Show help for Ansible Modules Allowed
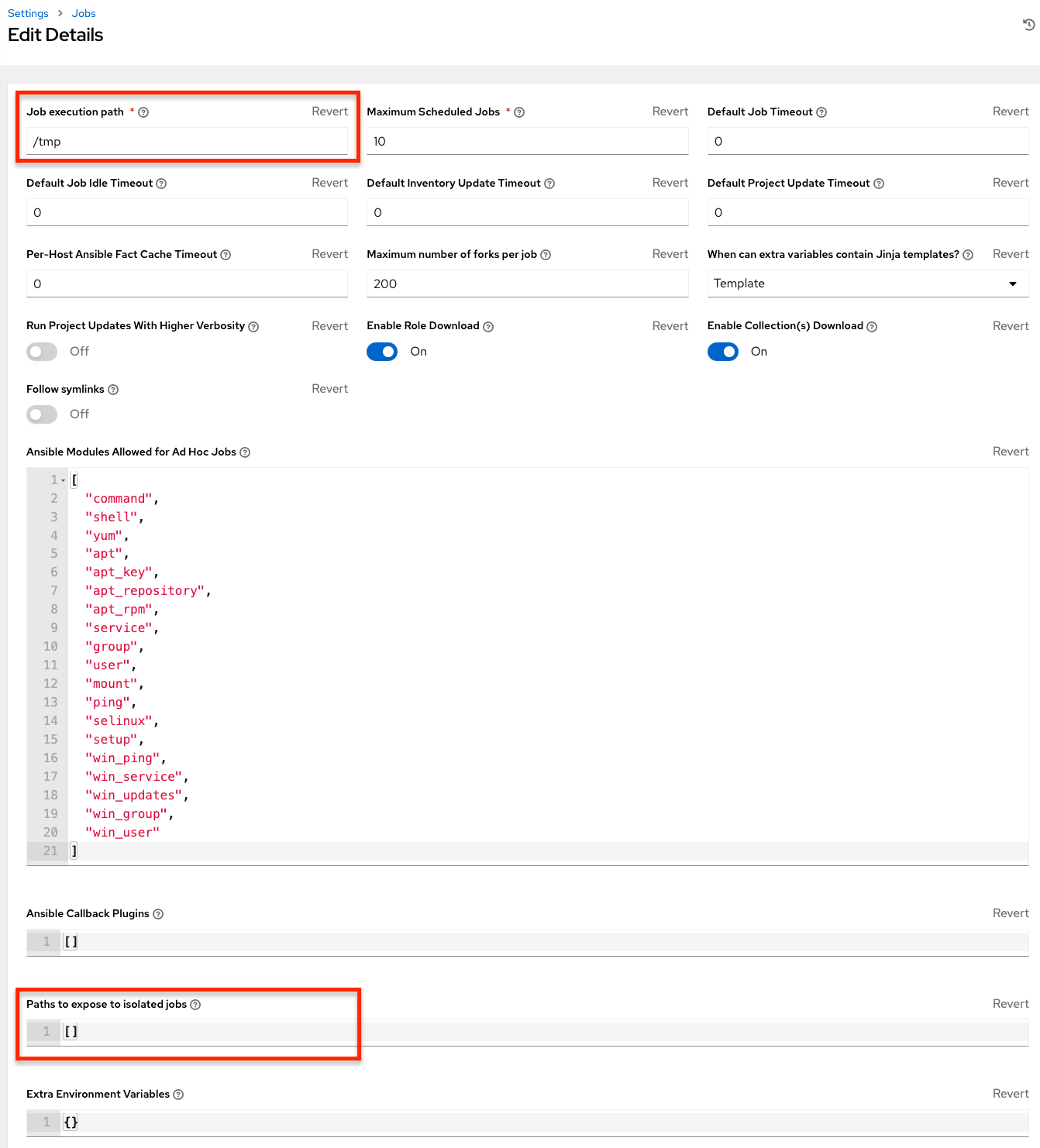Viewport: 1040px width, 1148px height. (x=245, y=452)
